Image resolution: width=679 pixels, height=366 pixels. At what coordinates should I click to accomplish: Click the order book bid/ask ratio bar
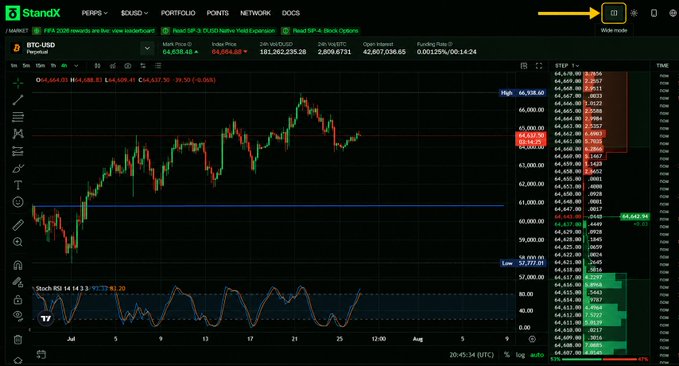(599, 360)
